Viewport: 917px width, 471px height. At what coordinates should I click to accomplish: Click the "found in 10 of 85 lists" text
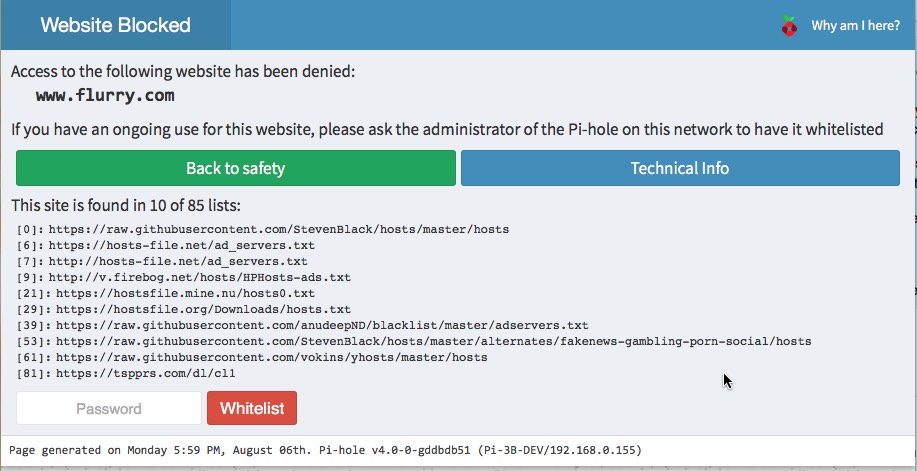[x=126, y=205]
